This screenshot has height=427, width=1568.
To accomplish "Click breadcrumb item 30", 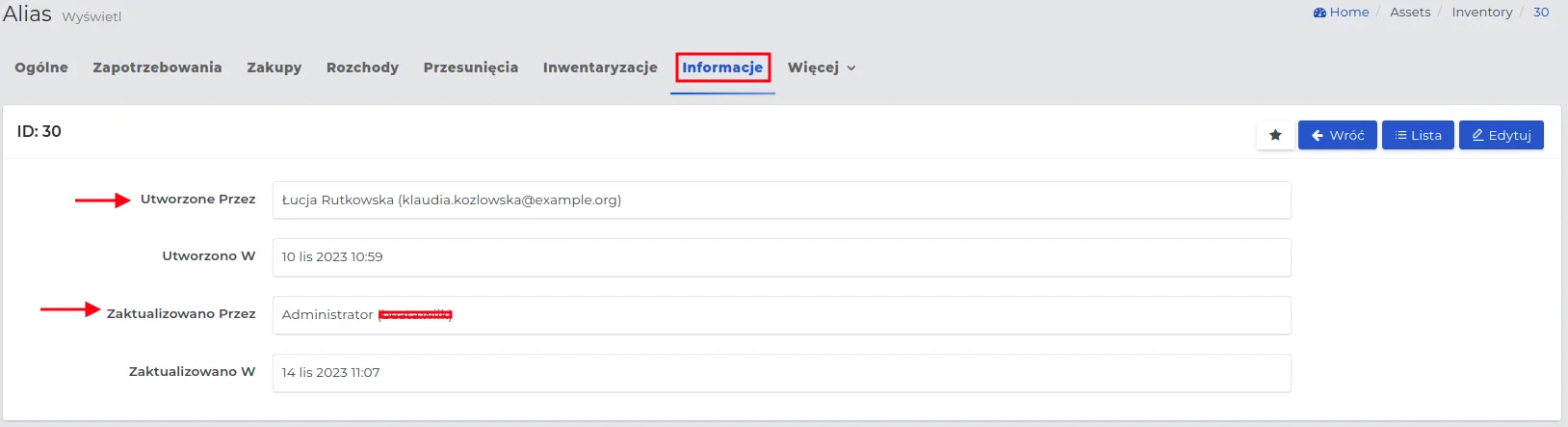I will (1541, 12).
